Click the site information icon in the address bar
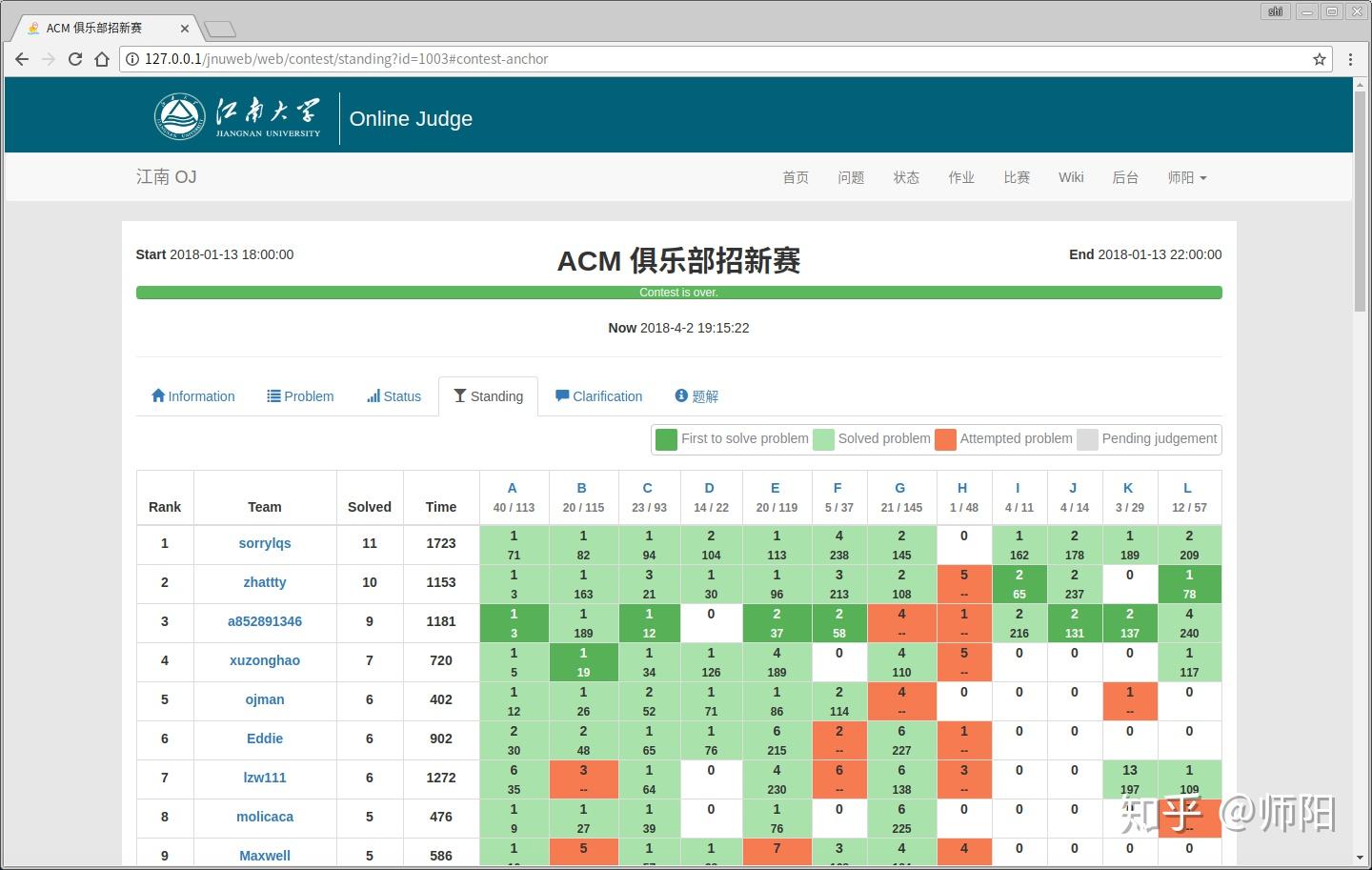1372x870 pixels. tap(131, 58)
